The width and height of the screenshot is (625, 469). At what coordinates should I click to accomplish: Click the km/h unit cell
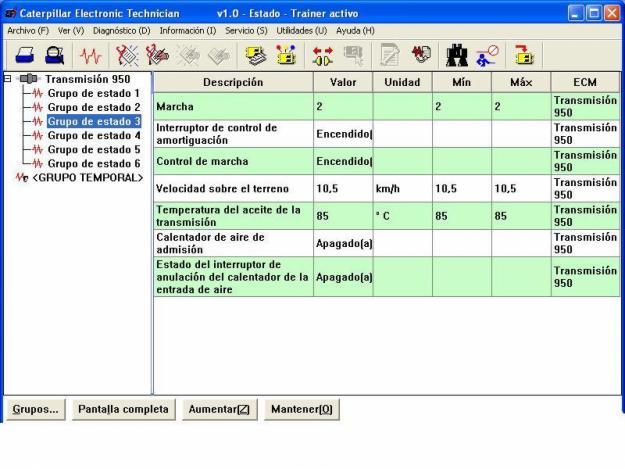(x=403, y=188)
